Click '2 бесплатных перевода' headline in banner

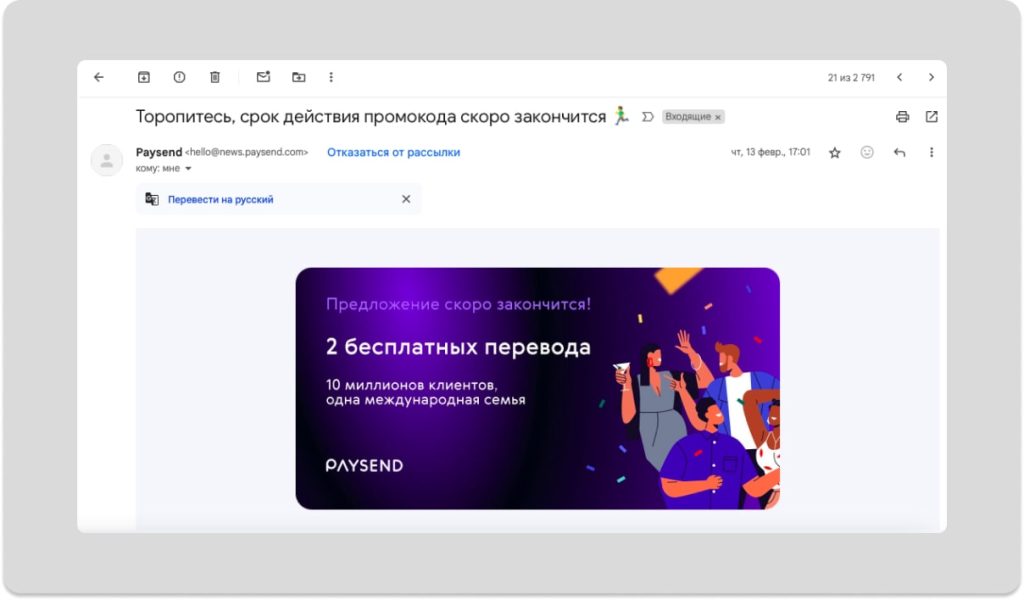point(458,347)
